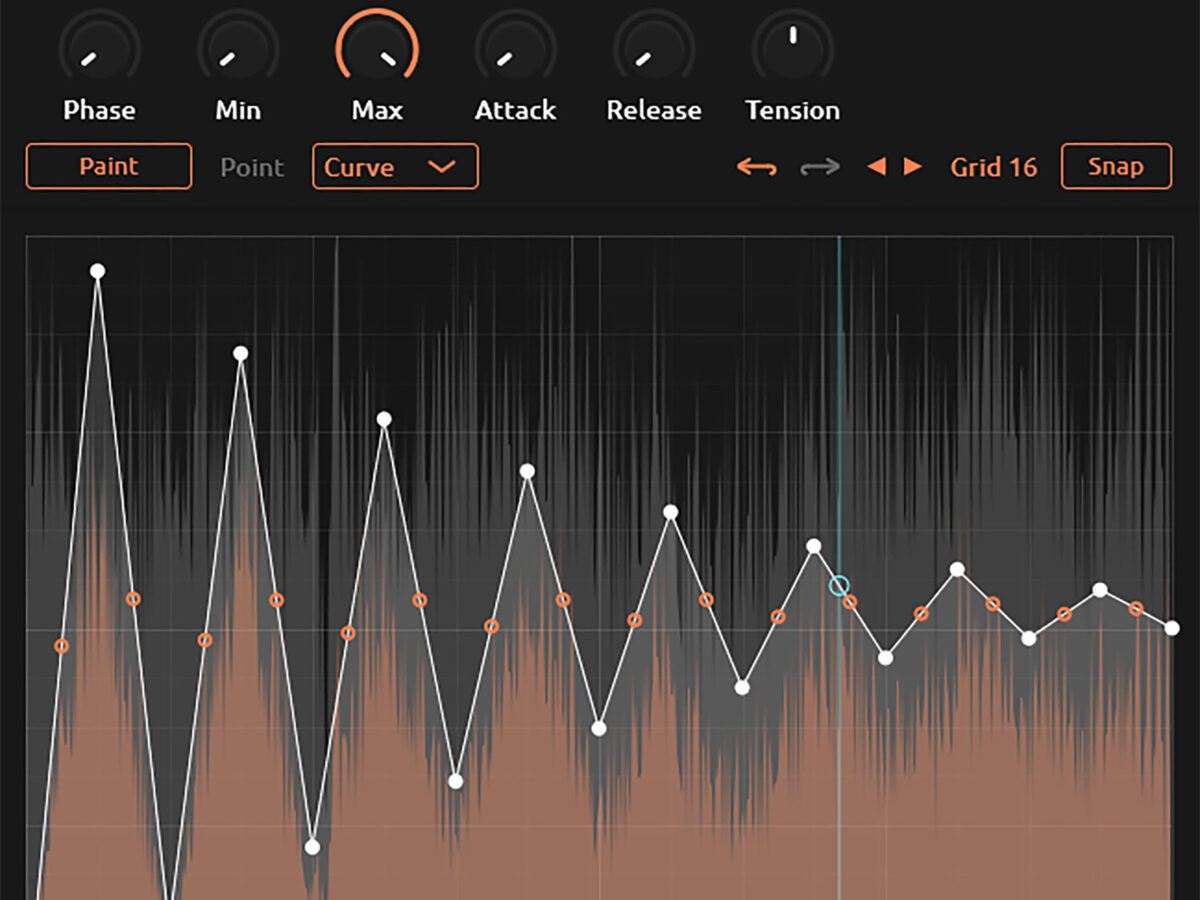Click the Min knob
This screenshot has height=900, width=1200.
coord(238,48)
